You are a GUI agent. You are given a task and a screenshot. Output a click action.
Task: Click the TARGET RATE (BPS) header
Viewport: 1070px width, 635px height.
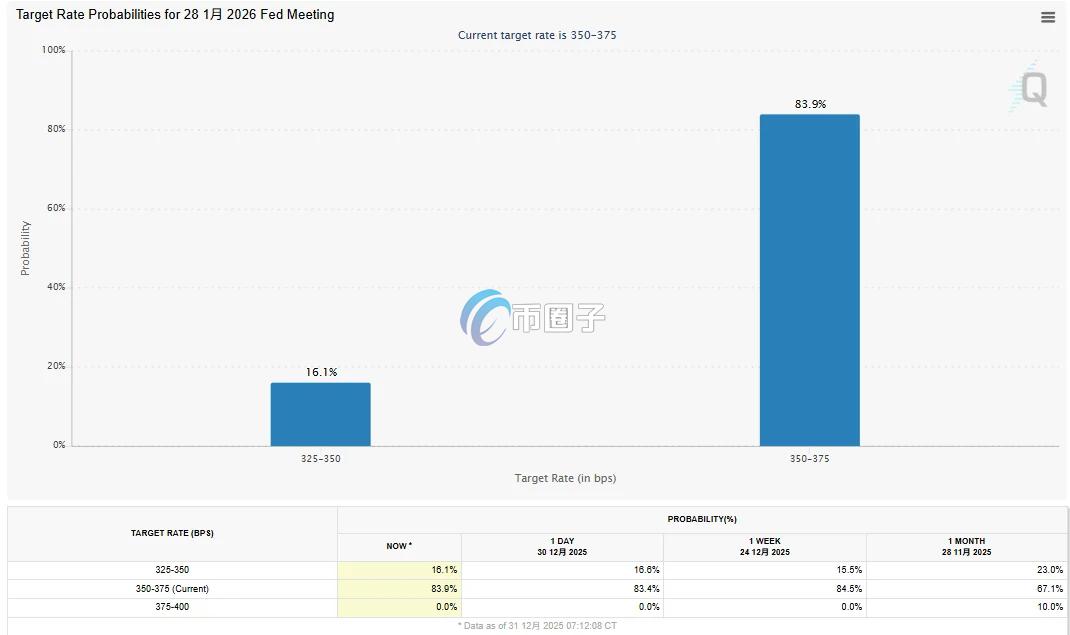tap(172, 533)
